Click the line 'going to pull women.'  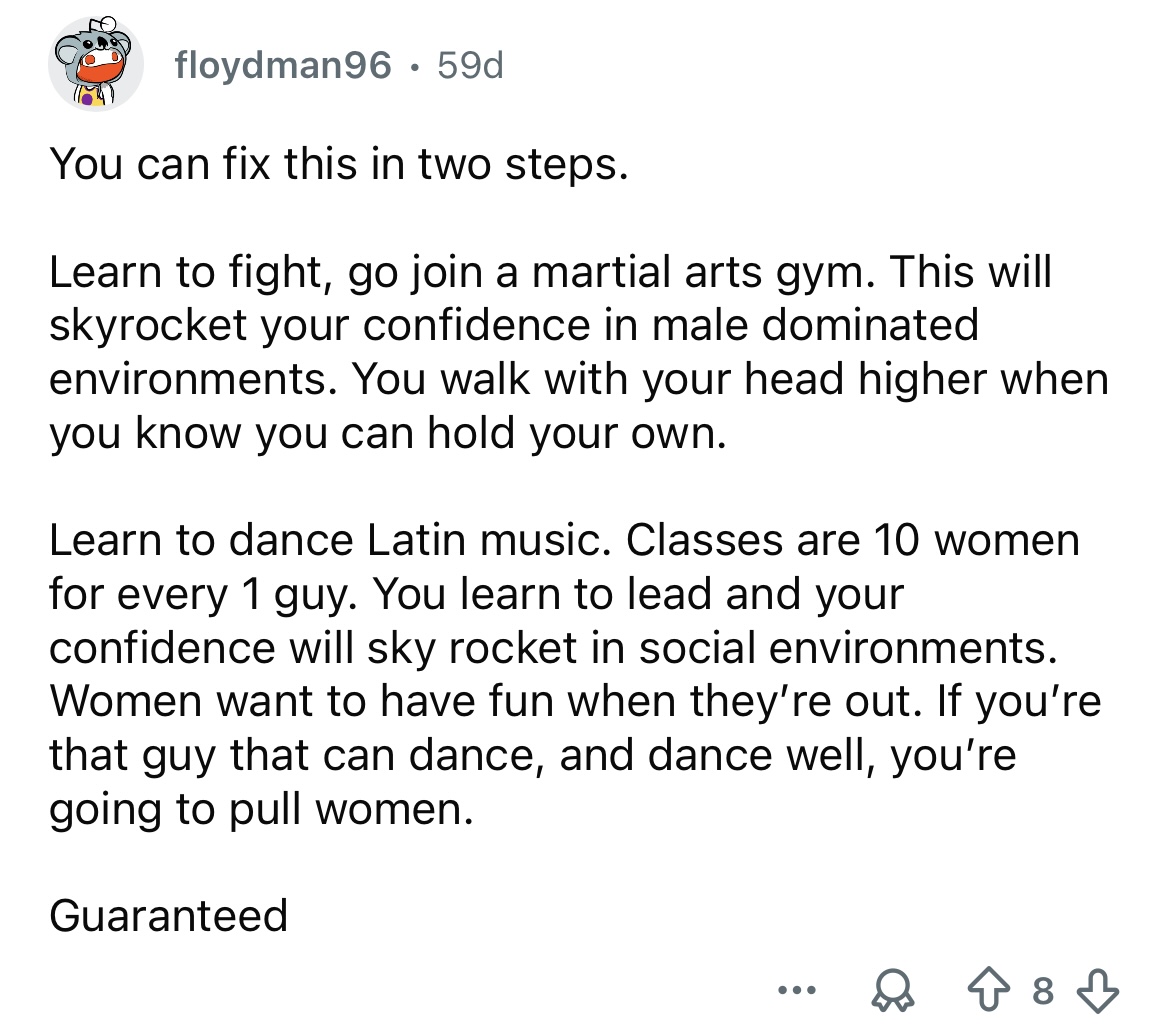(262, 809)
